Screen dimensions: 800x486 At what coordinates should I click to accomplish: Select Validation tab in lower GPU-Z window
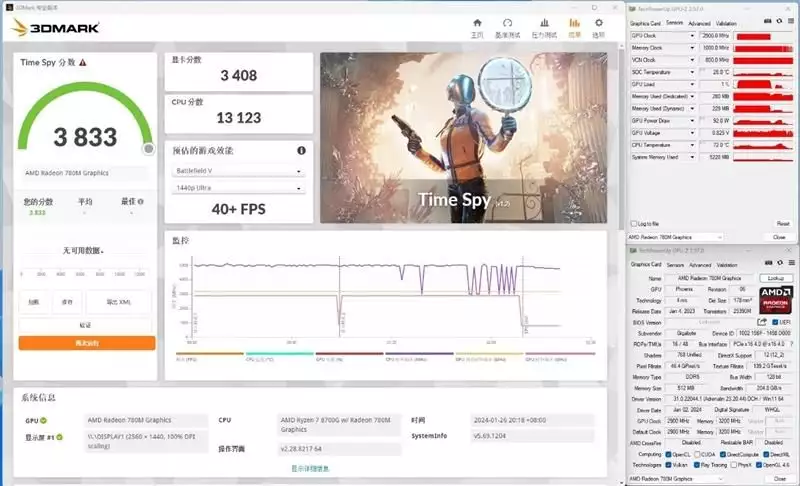727,265
